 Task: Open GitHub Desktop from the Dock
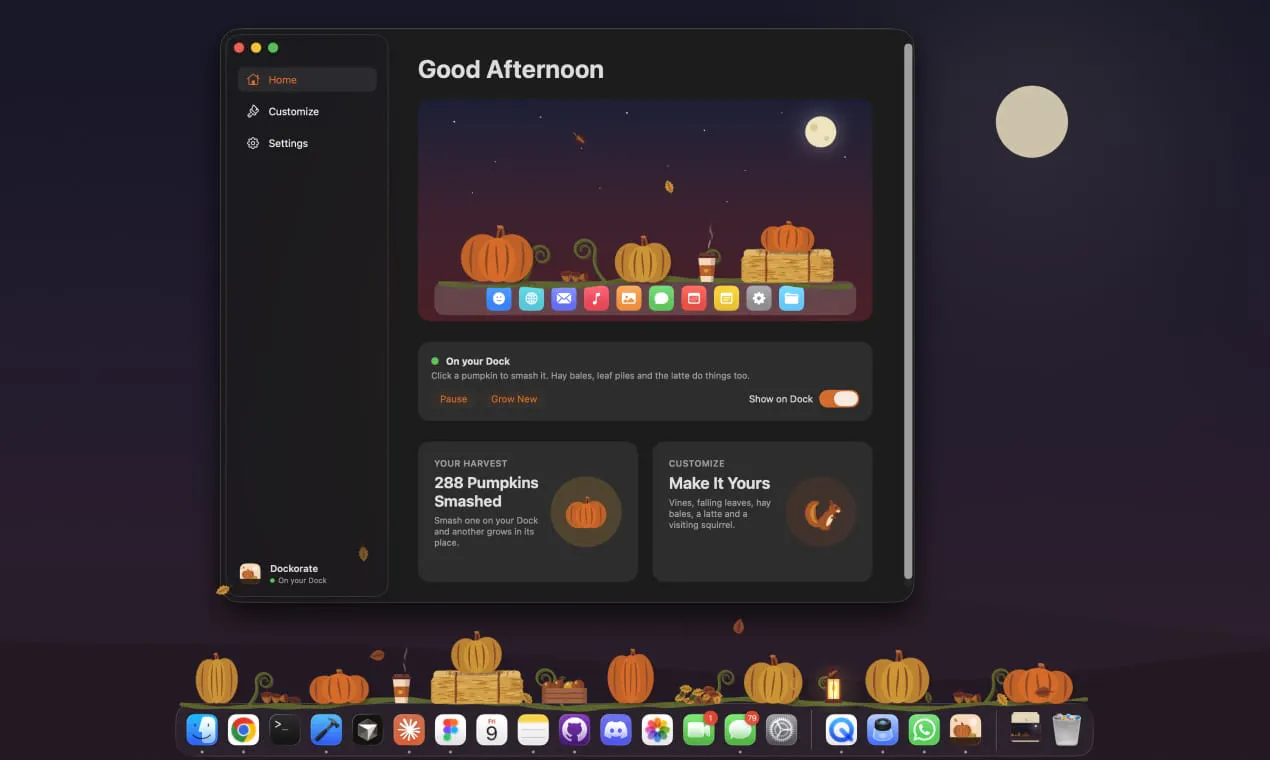click(574, 730)
